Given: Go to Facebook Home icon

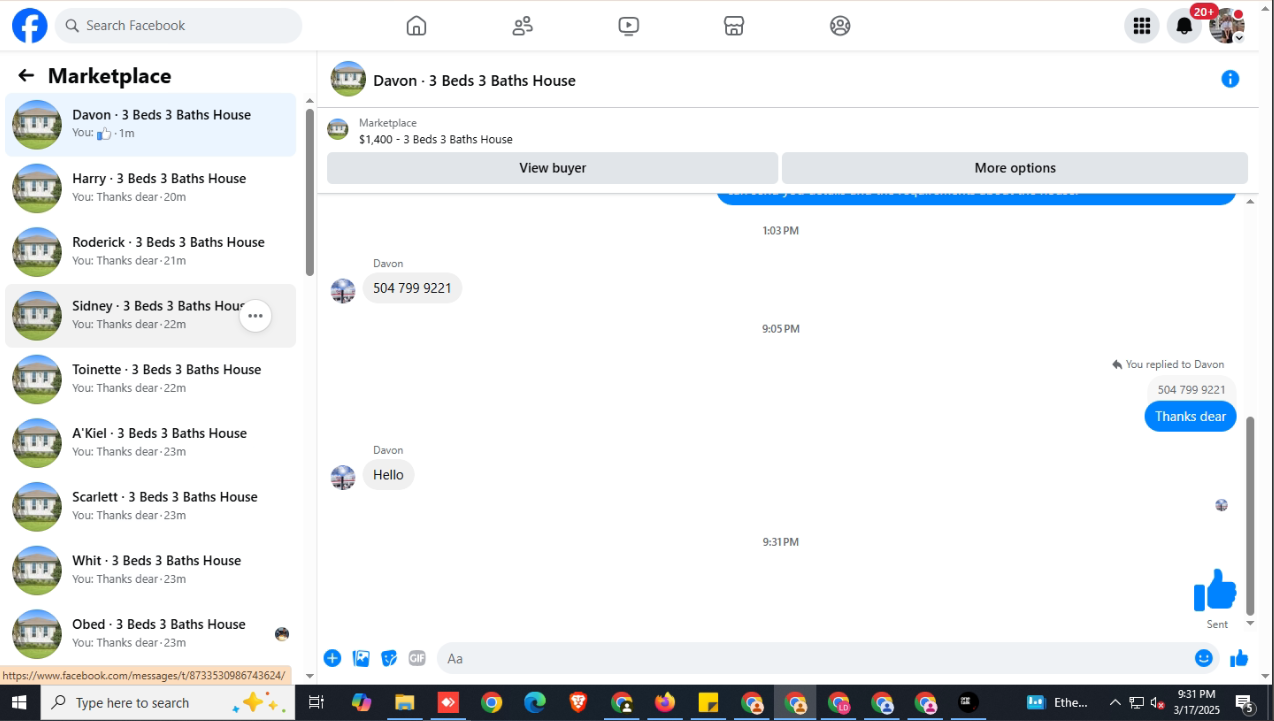Looking at the screenshot, I should pos(416,26).
